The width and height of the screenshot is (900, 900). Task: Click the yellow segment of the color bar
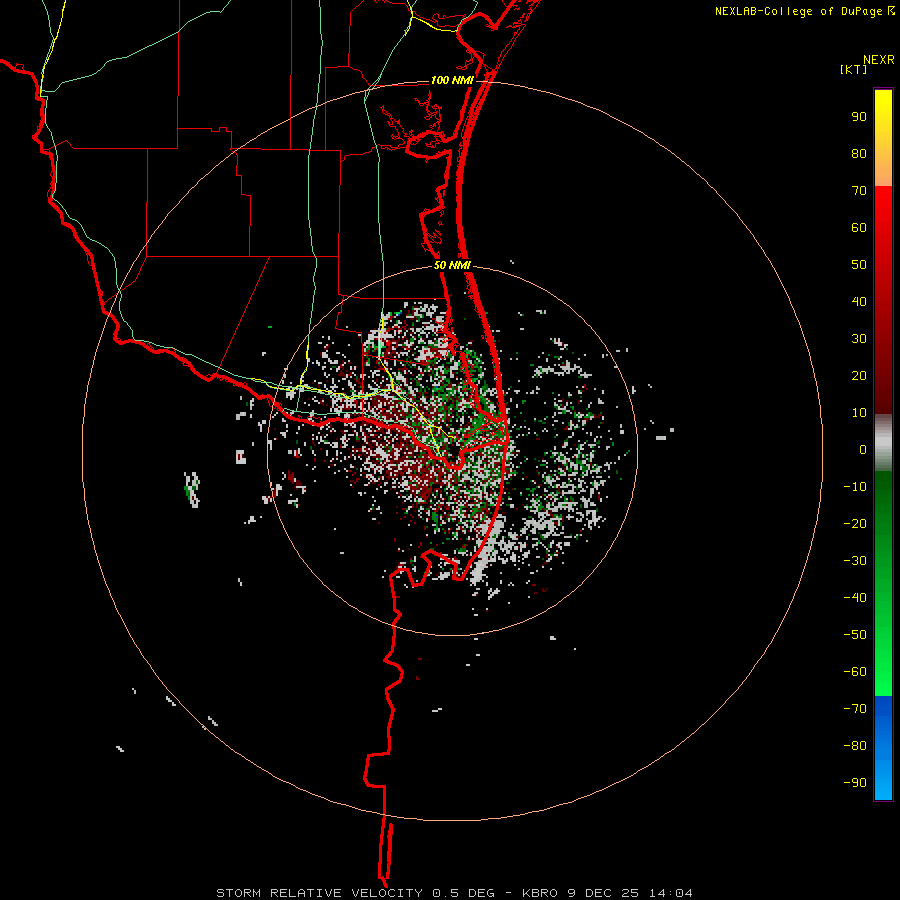(x=883, y=138)
